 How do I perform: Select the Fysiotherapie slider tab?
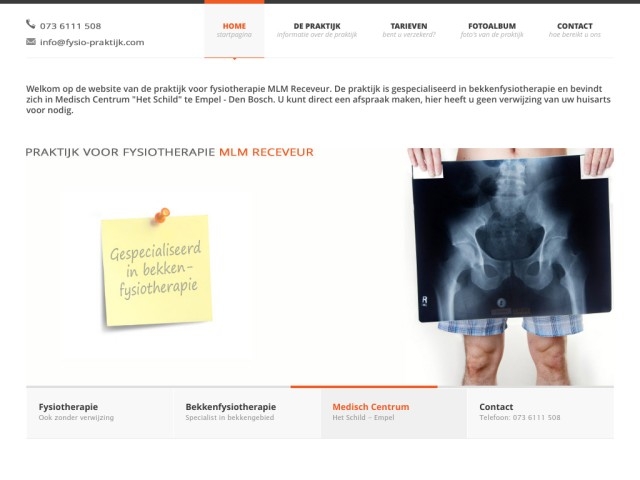click(100, 413)
